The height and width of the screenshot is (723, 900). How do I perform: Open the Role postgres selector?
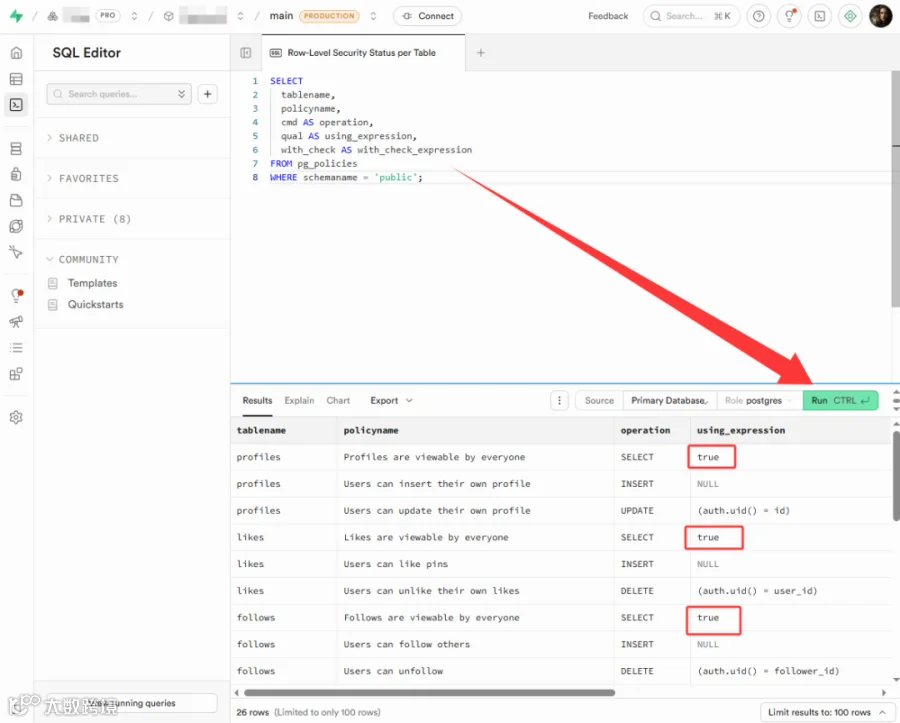(x=759, y=401)
